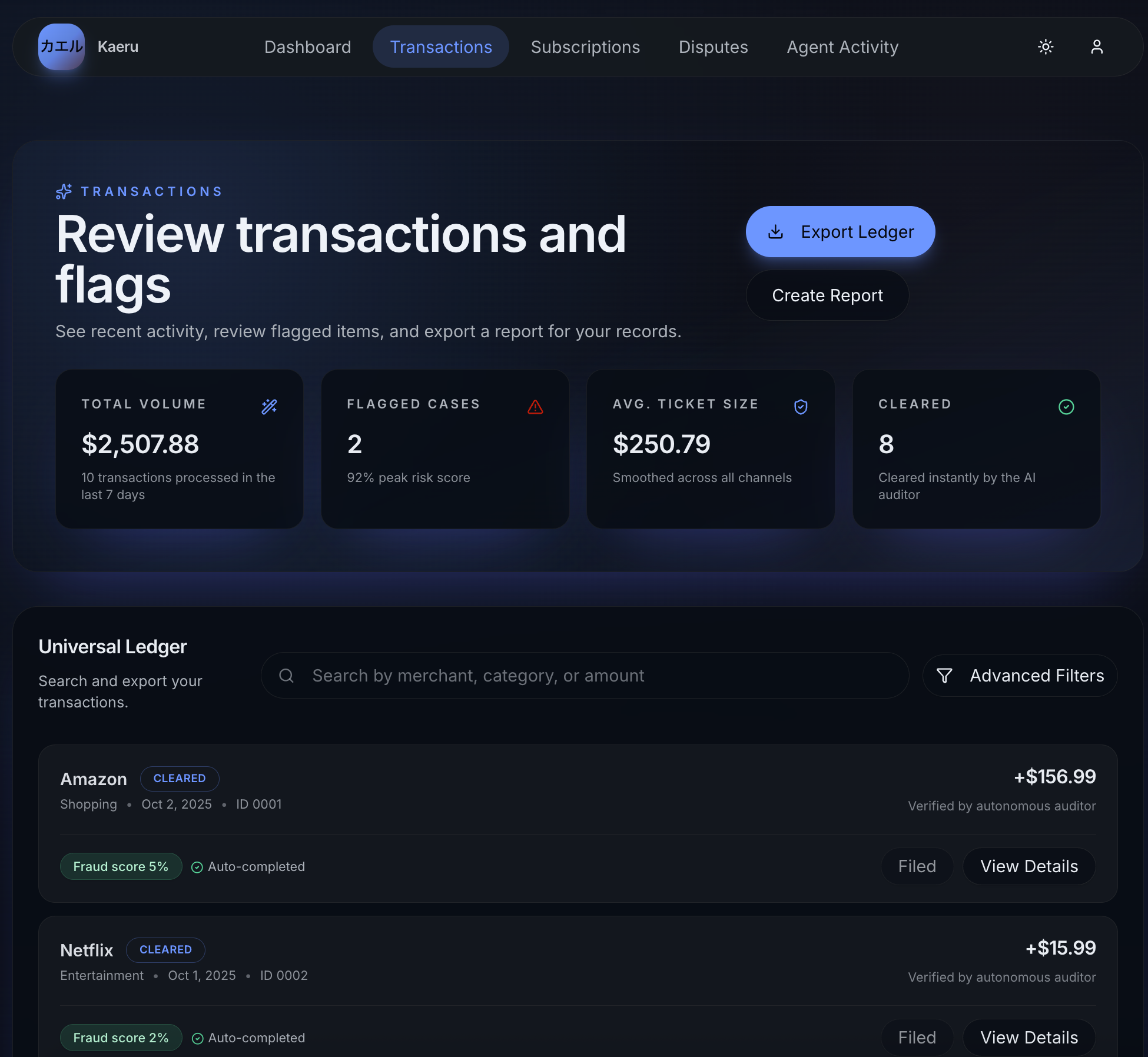The width and height of the screenshot is (1148, 1057).
Task: Go to the Disputes tab
Action: coord(713,46)
